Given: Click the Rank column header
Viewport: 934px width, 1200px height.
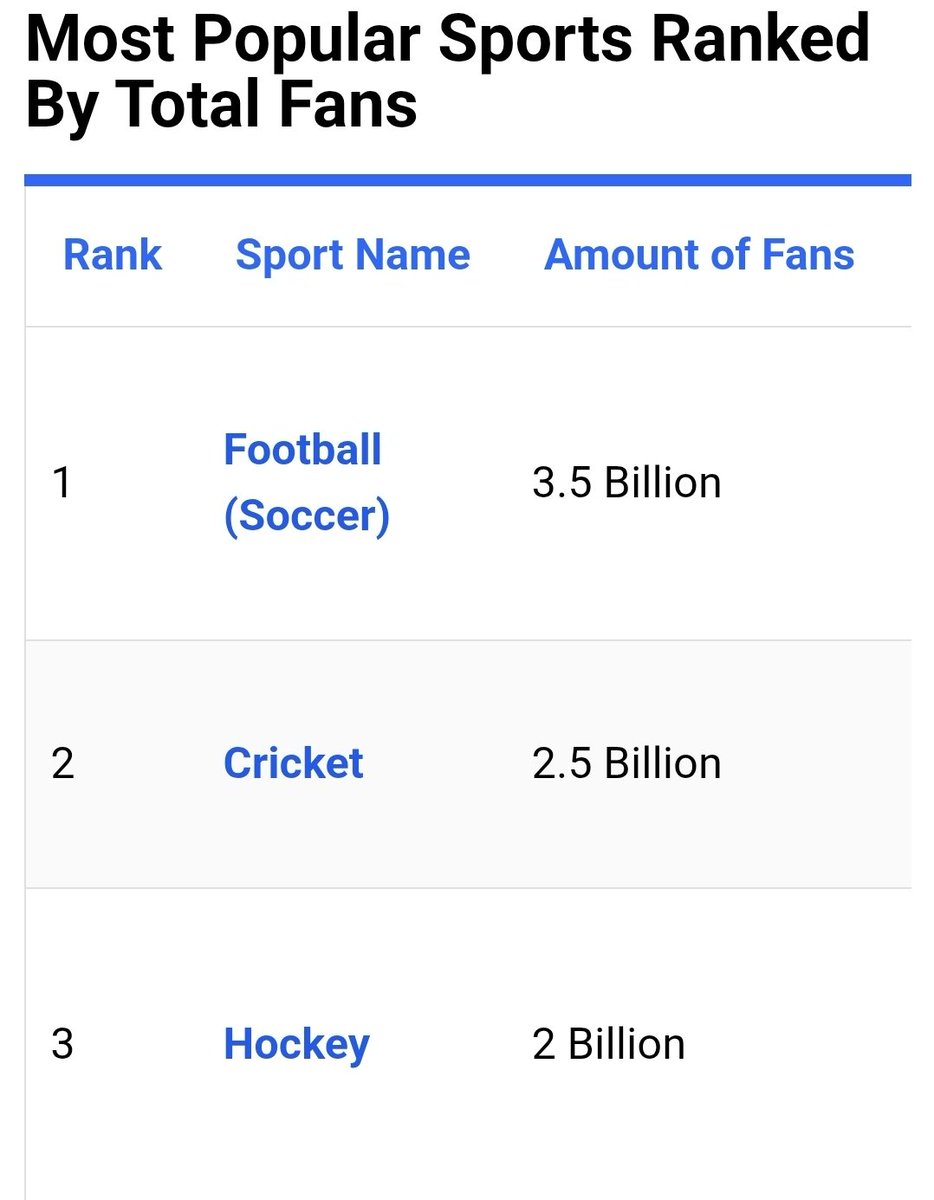Looking at the screenshot, I should [x=112, y=255].
